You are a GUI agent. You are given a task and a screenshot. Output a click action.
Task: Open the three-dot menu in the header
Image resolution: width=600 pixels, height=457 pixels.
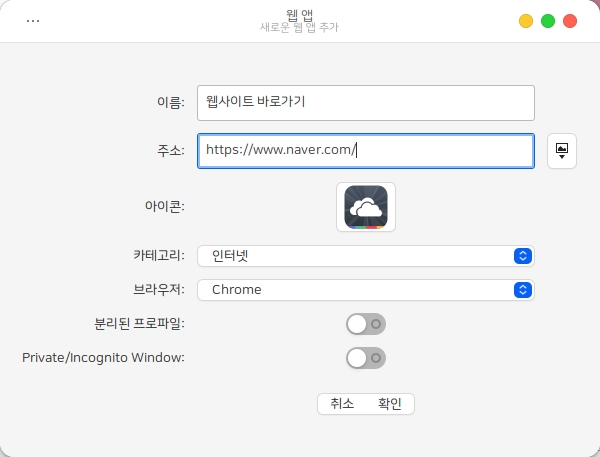[x=33, y=21]
